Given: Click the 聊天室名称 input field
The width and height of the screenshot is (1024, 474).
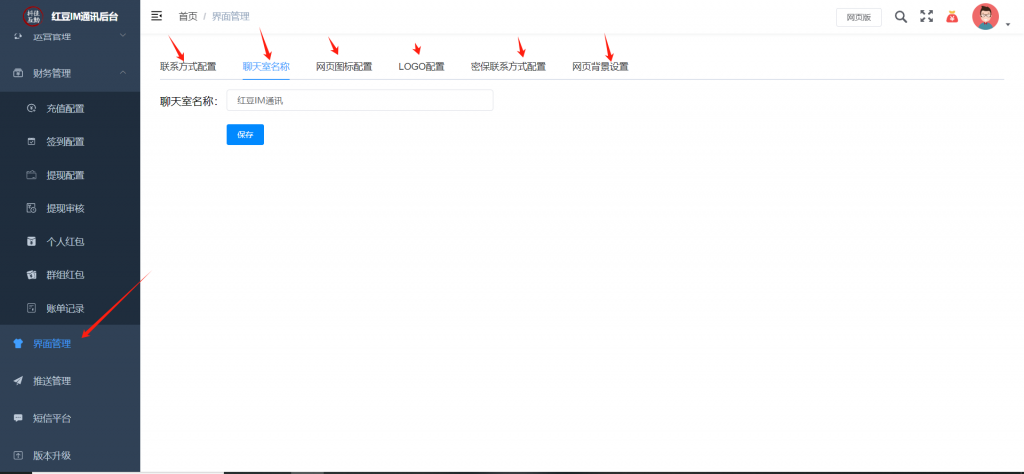Looking at the screenshot, I should click(359, 100).
